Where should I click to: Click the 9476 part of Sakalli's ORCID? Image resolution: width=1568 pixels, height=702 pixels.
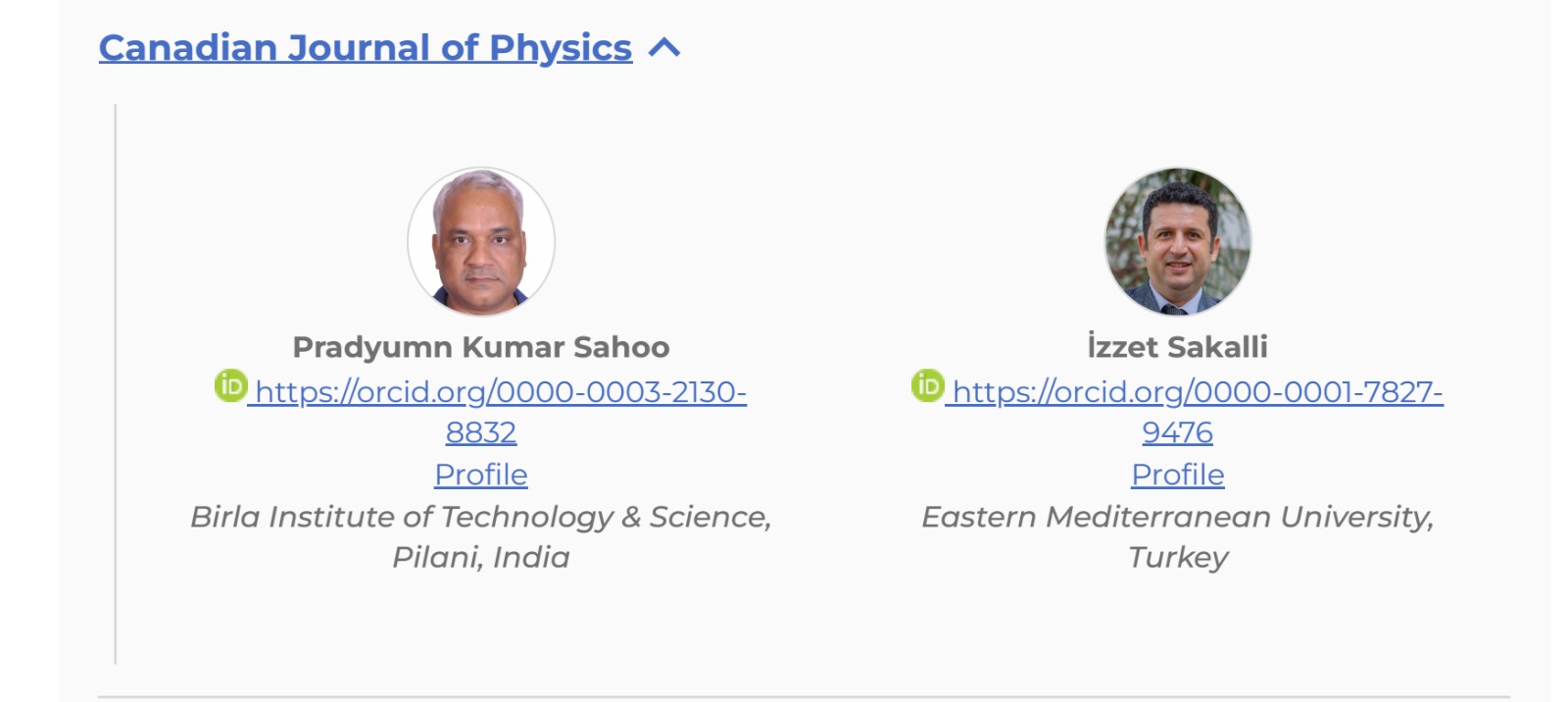pyautogui.click(x=1177, y=432)
